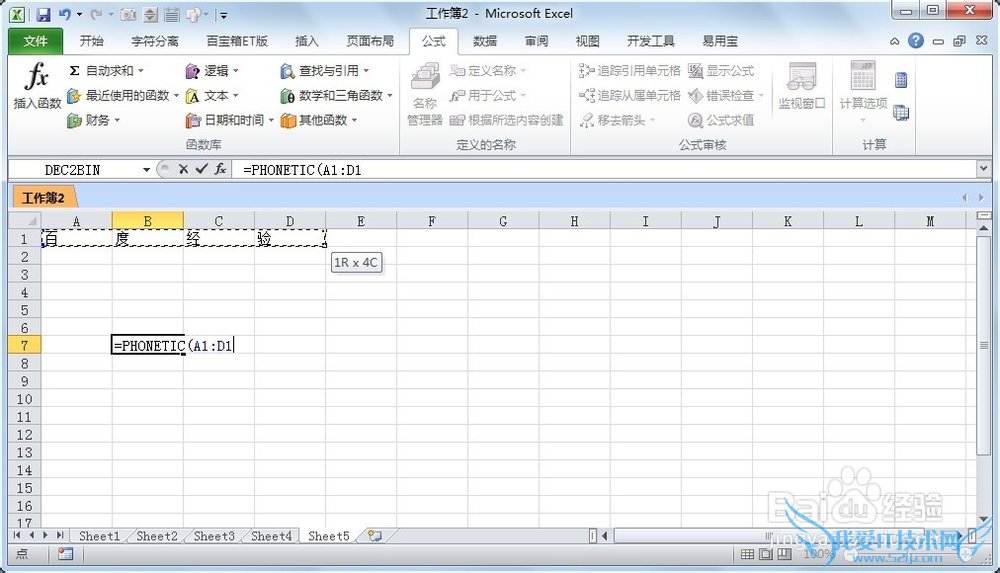The image size is (1000, 573).
Task: Click Trace Dependents (追踪从属单元格)
Action: coord(629,96)
